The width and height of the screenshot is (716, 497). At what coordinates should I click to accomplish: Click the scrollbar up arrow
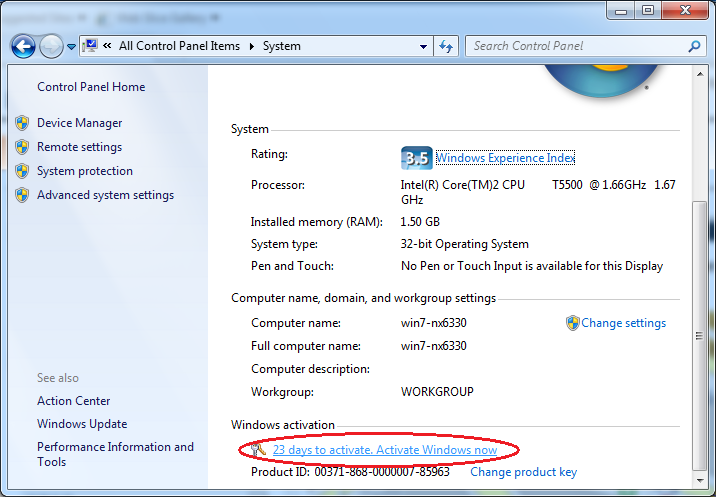pos(700,74)
